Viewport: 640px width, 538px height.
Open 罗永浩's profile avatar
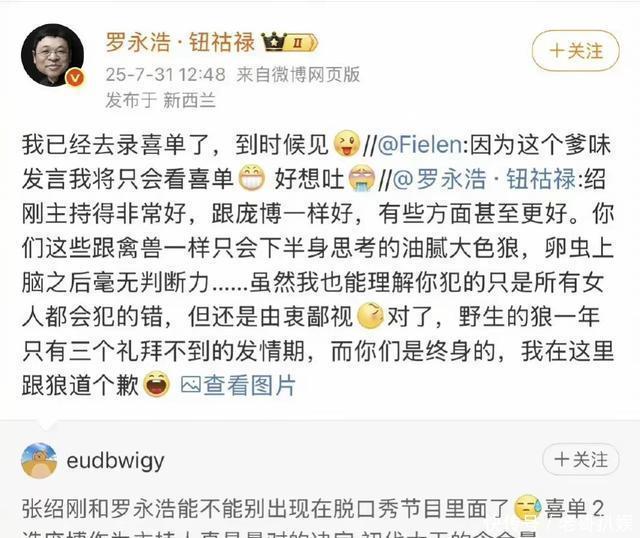click(52, 55)
